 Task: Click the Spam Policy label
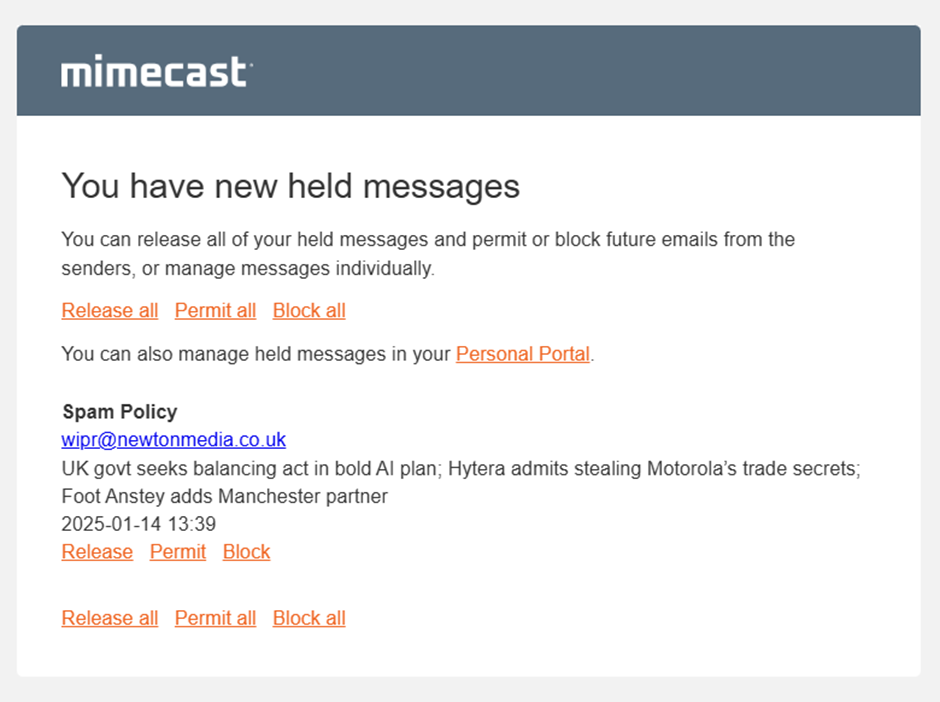(x=120, y=412)
